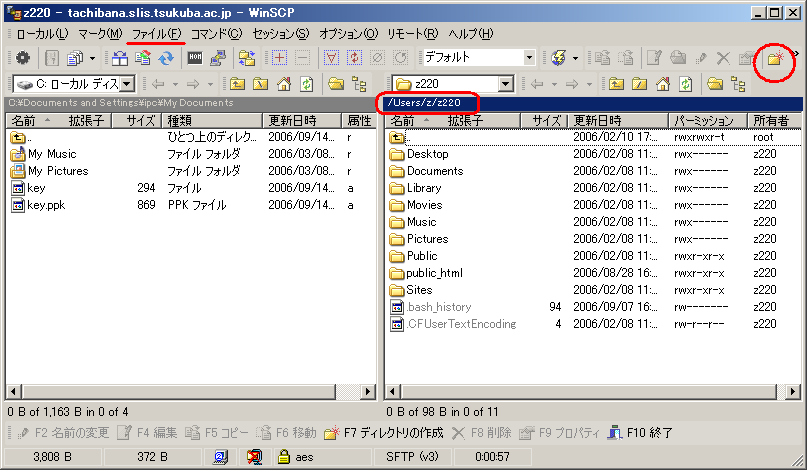The width and height of the screenshot is (807, 470).
Task: Toggle remote panel directory tree icon
Action: [x=738, y=84]
